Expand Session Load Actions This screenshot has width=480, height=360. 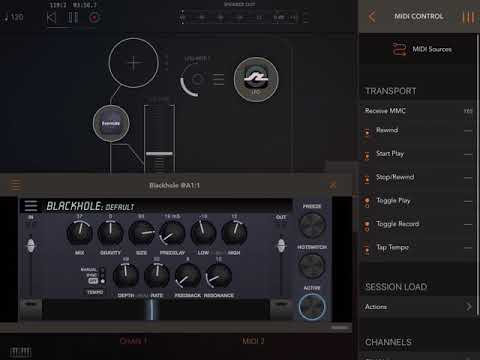pyautogui.click(x=418, y=307)
